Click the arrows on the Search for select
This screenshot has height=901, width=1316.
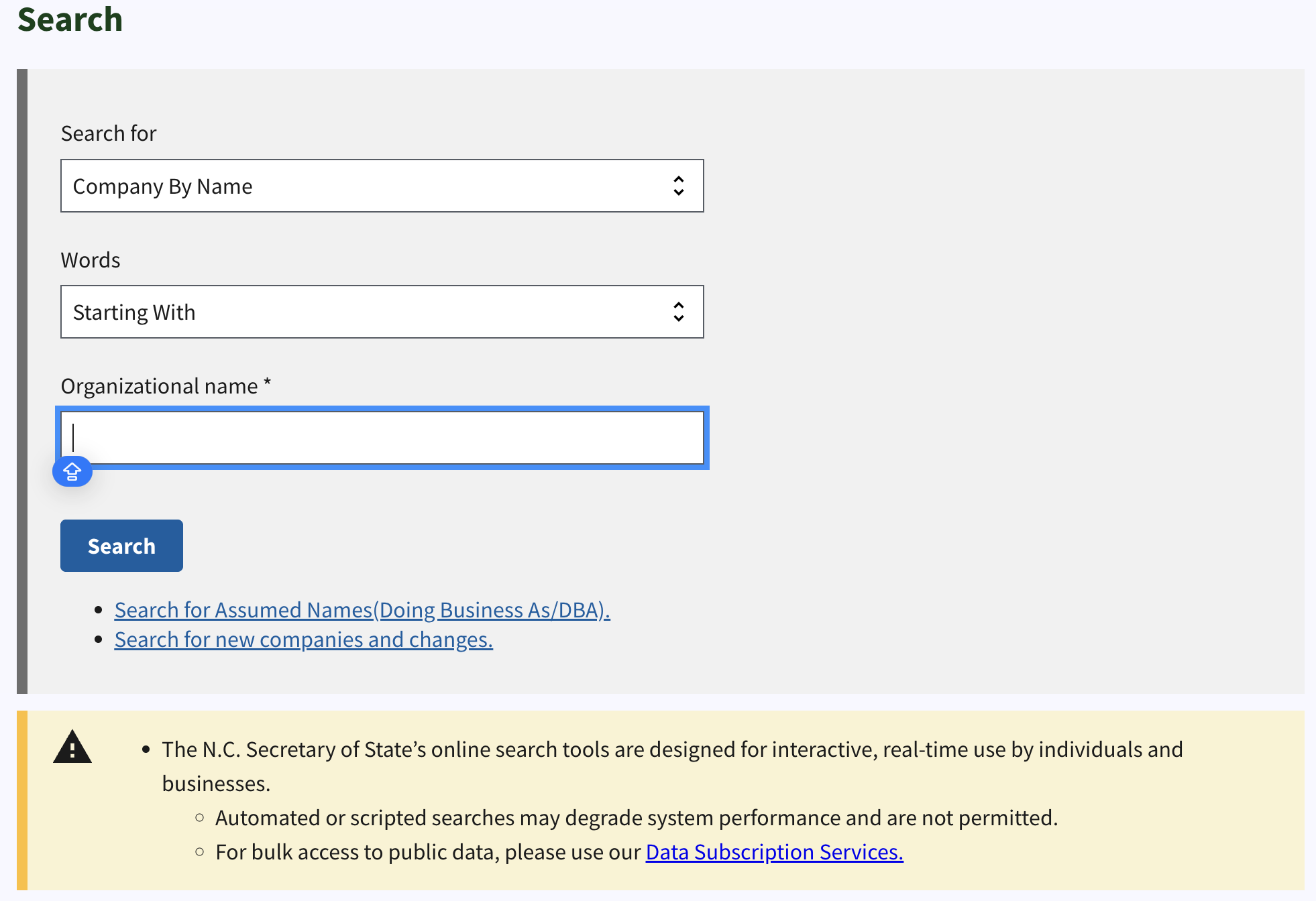click(678, 186)
